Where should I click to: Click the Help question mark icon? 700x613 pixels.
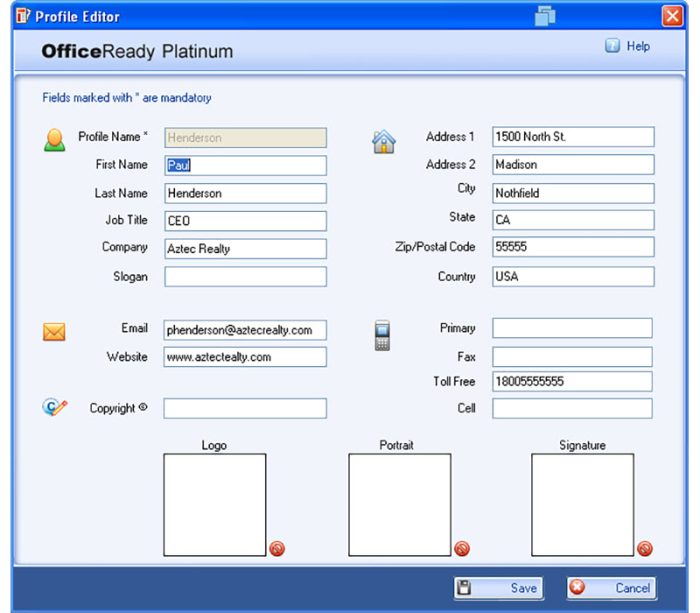612,46
